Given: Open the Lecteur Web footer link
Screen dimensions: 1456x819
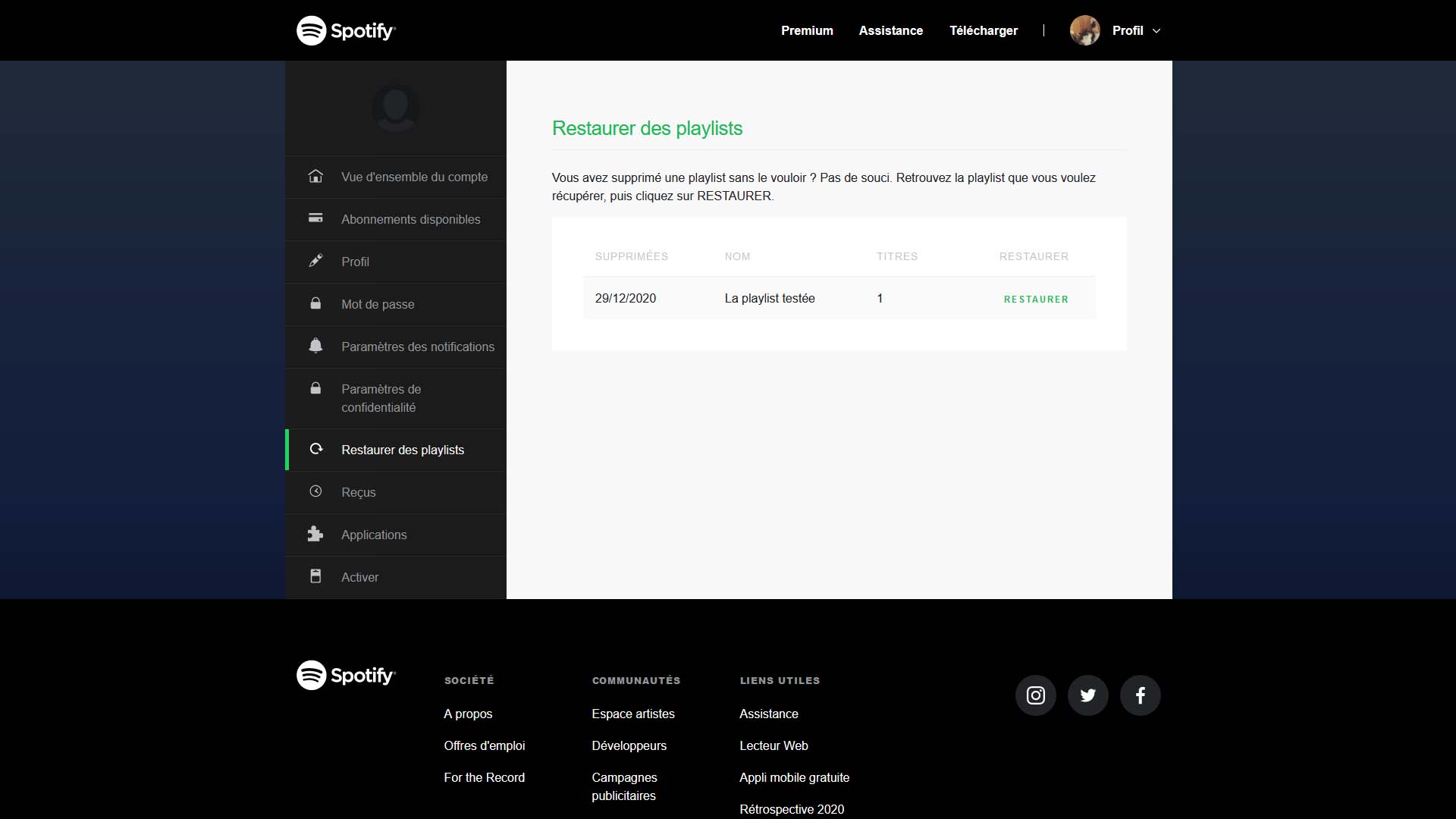Looking at the screenshot, I should [x=773, y=745].
